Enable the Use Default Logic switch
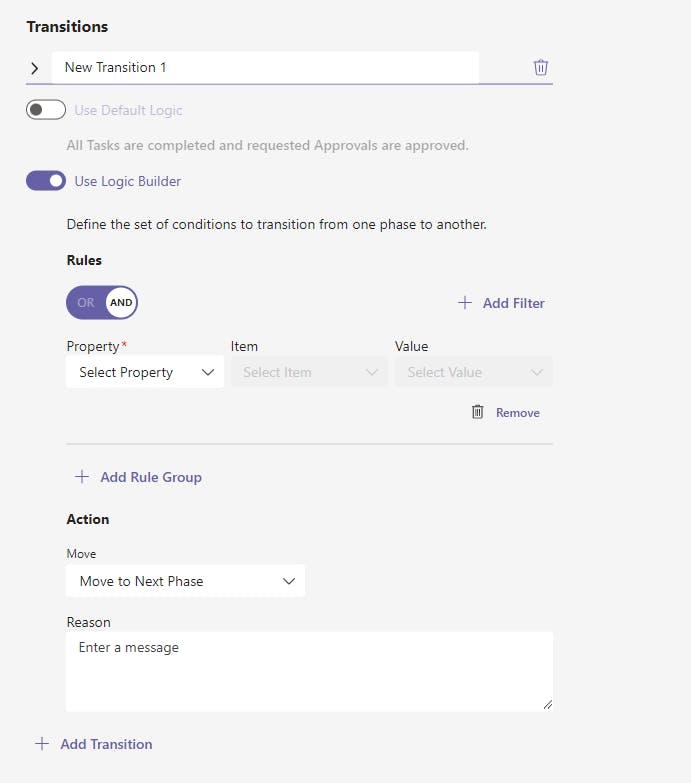The height and width of the screenshot is (783, 691). [x=46, y=110]
